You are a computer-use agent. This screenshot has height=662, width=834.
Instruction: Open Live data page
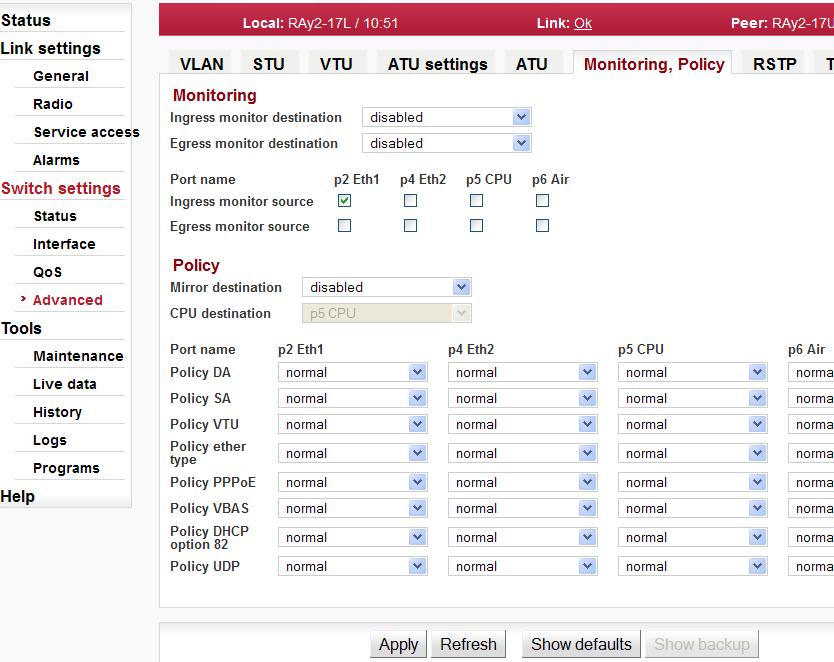click(x=64, y=384)
